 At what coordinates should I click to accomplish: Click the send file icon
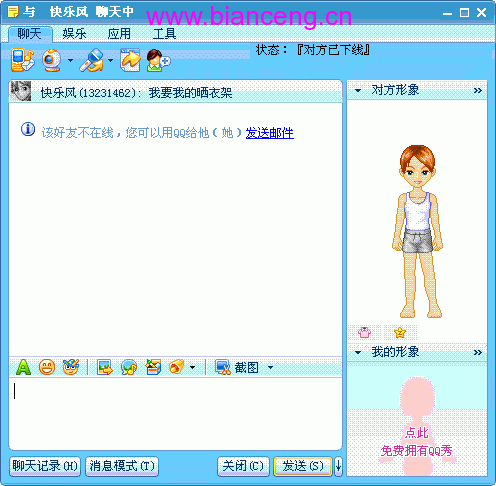(x=130, y=60)
